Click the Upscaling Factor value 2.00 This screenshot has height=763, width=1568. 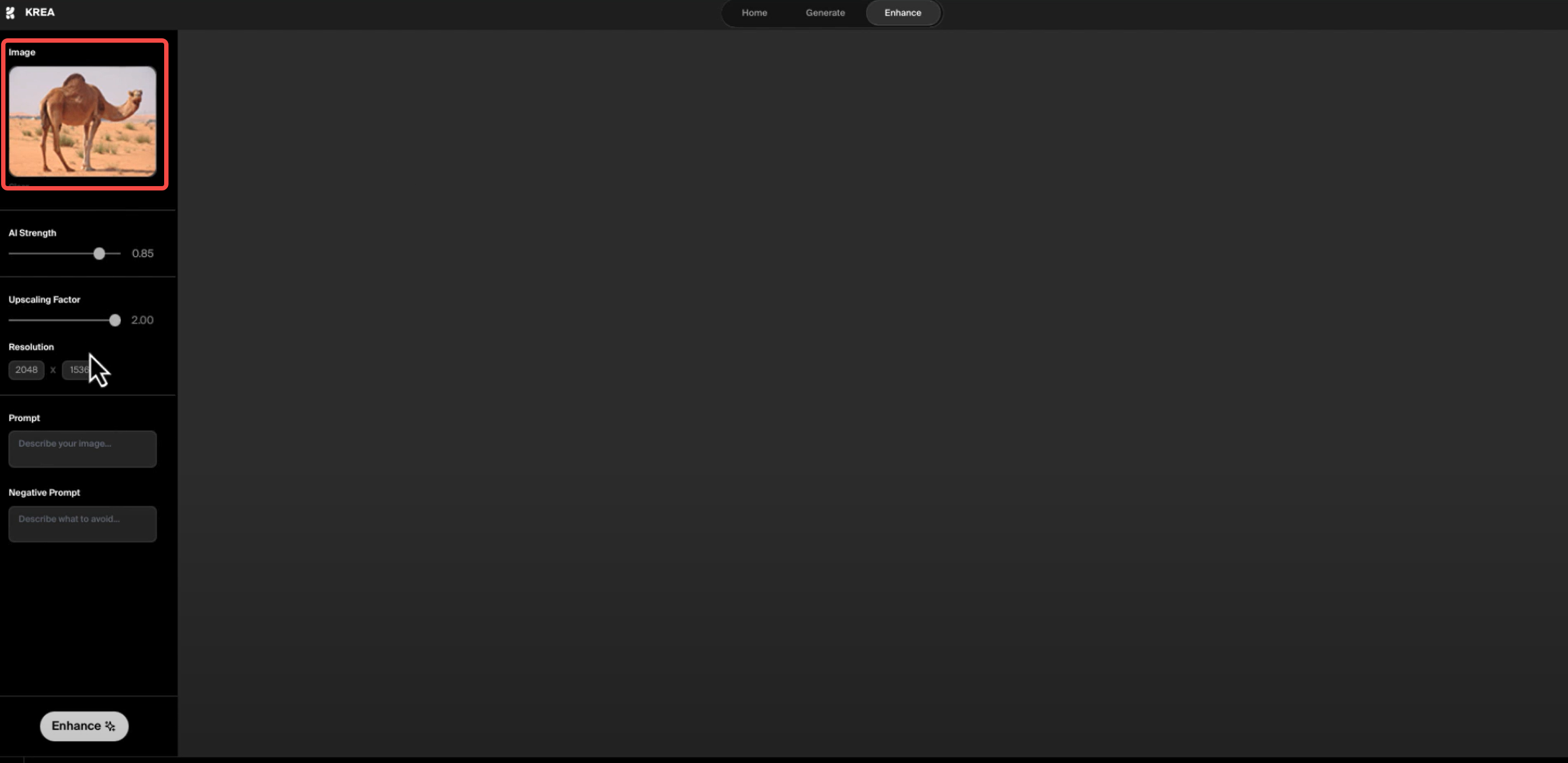(x=142, y=320)
